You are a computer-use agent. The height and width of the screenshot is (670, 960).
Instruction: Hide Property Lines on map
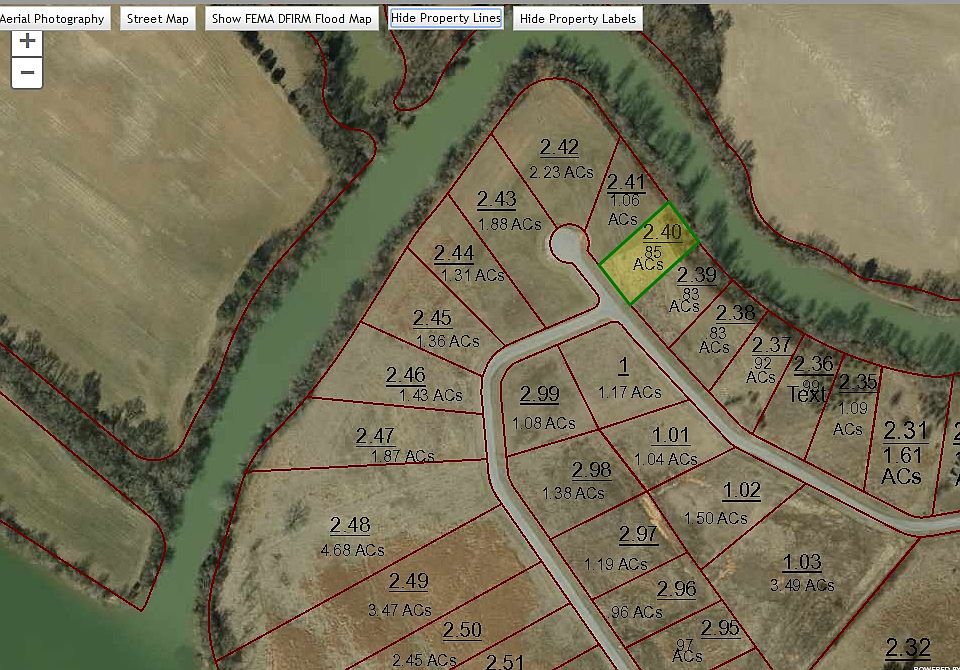[x=445, y=19]
